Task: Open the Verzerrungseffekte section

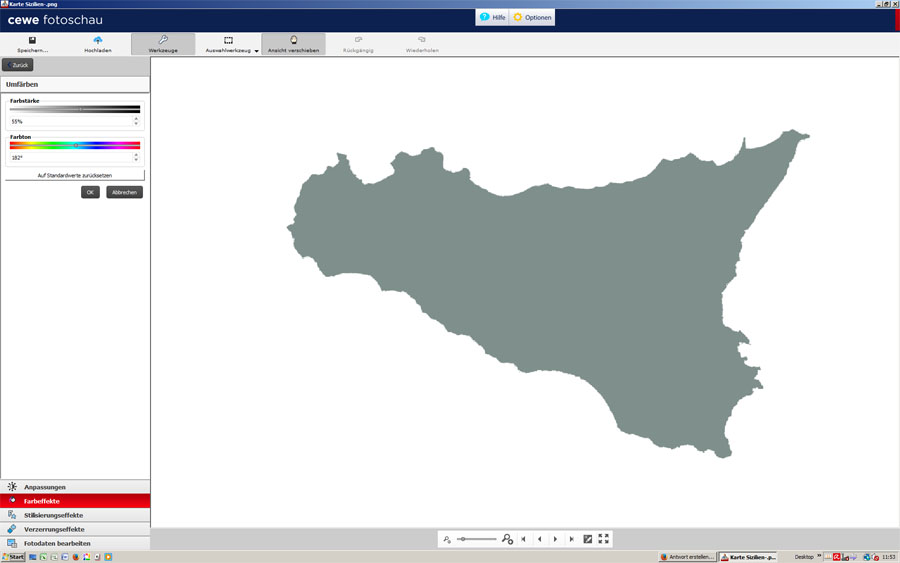Action: tap(75, 529)
